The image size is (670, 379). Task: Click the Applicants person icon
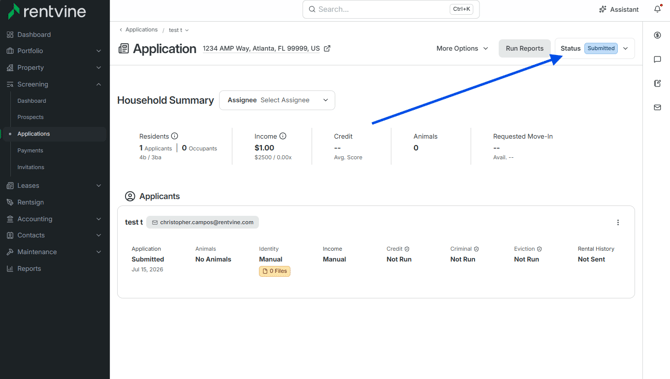point(130,196)
